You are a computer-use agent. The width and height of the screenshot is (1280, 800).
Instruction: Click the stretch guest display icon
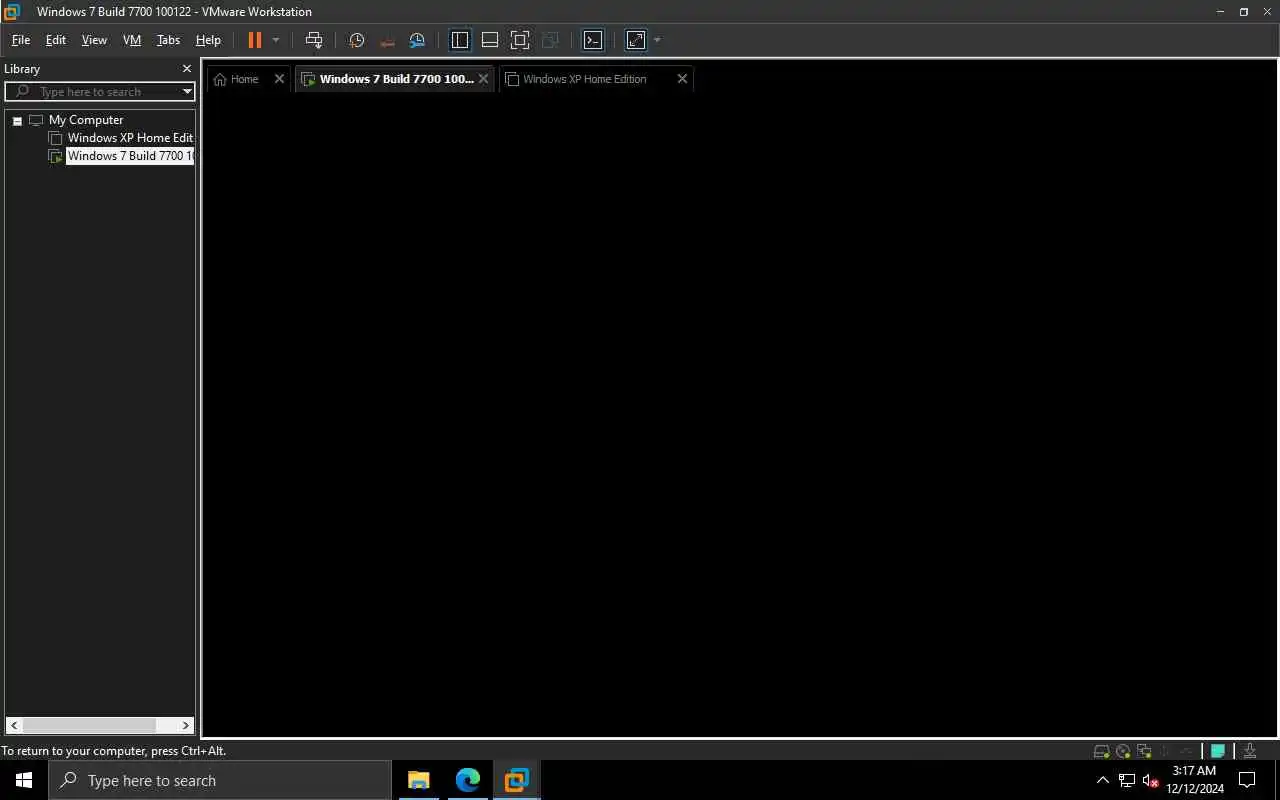(636, 40)
